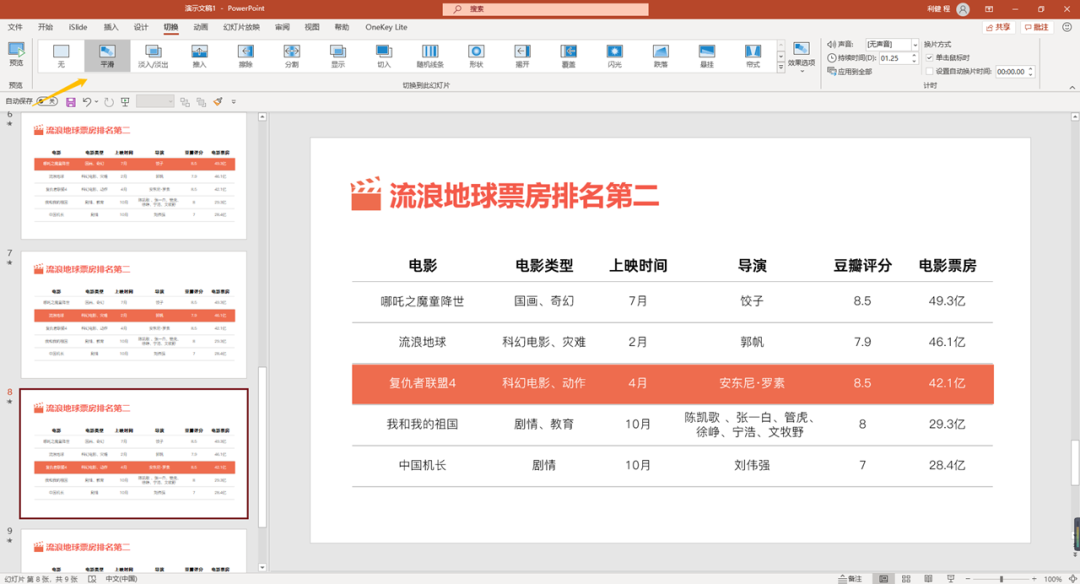Image resolution: width=1080 pixels, height=584 pixels.
Task: Apply the 闪光 flash transition
Action: click(614, 55)
